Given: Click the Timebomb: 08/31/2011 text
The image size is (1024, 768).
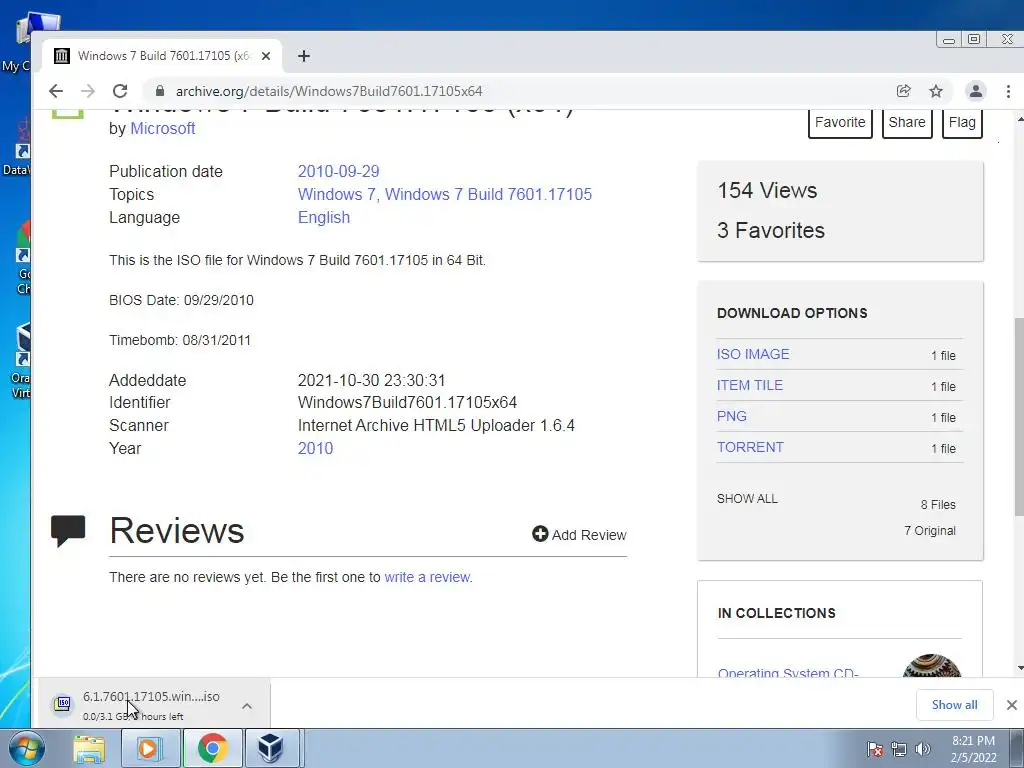Looking at the screenshot, I should (180, 340).
